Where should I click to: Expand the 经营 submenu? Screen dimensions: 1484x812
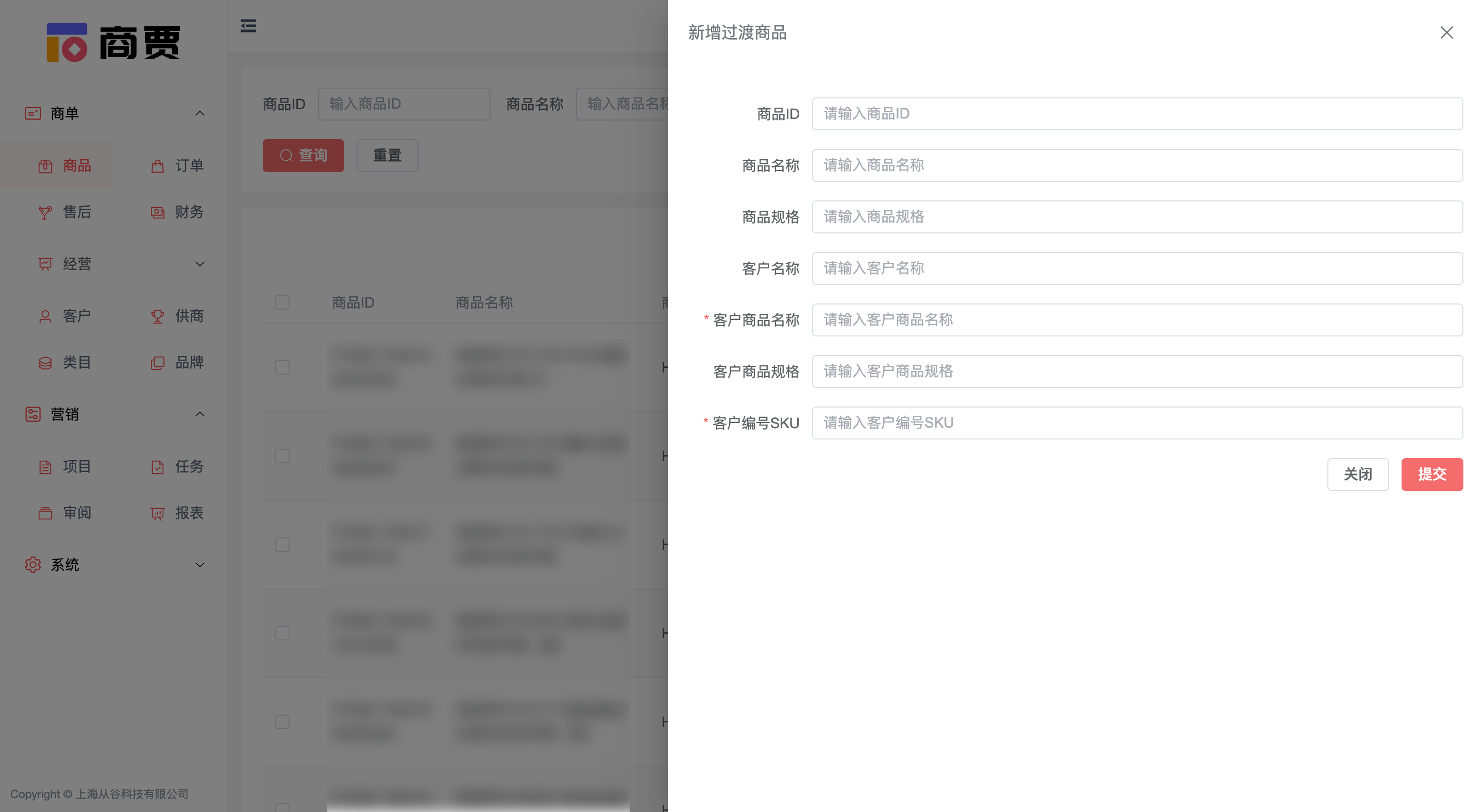pos(199,264)
